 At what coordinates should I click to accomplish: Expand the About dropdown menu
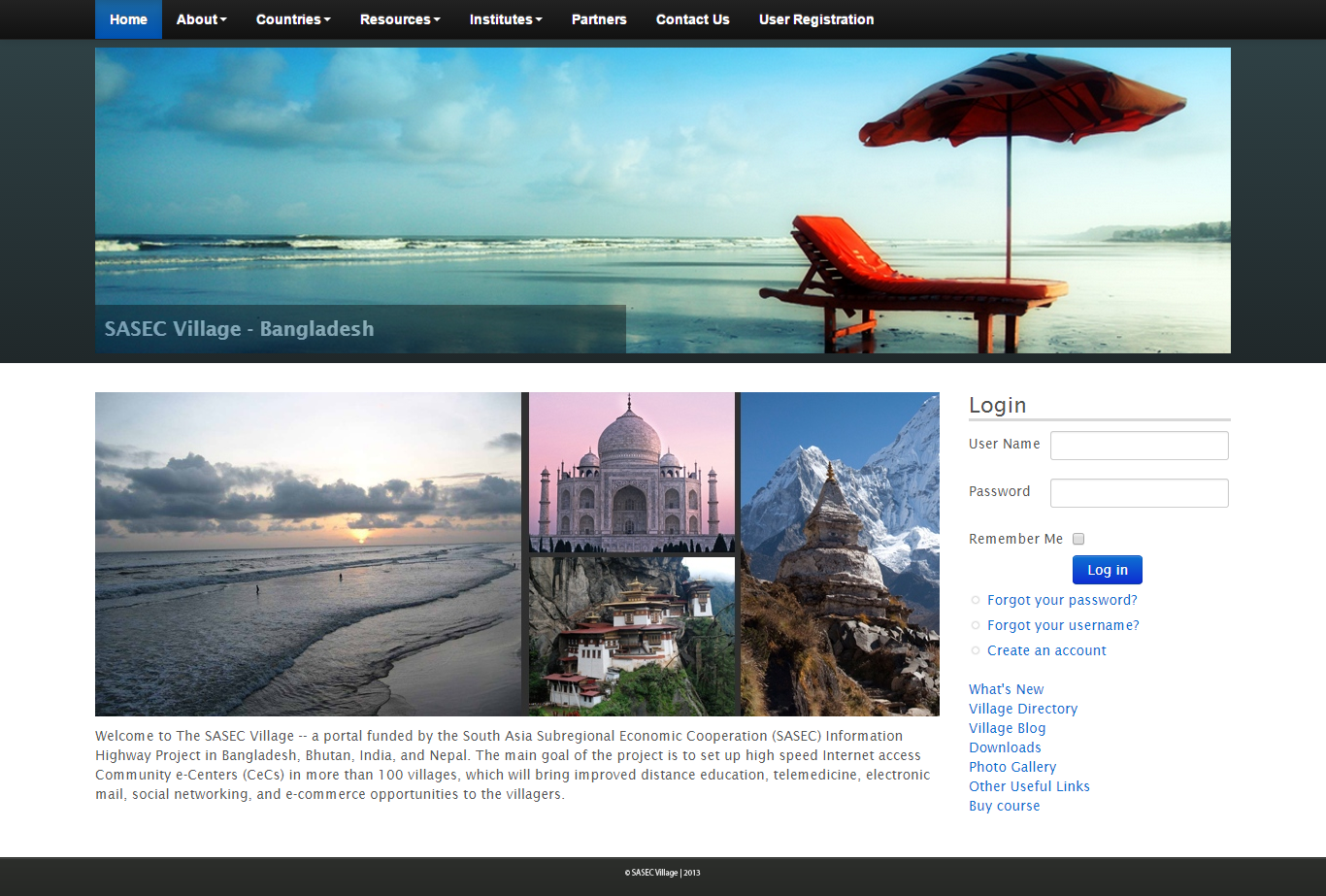click(201, 19)
